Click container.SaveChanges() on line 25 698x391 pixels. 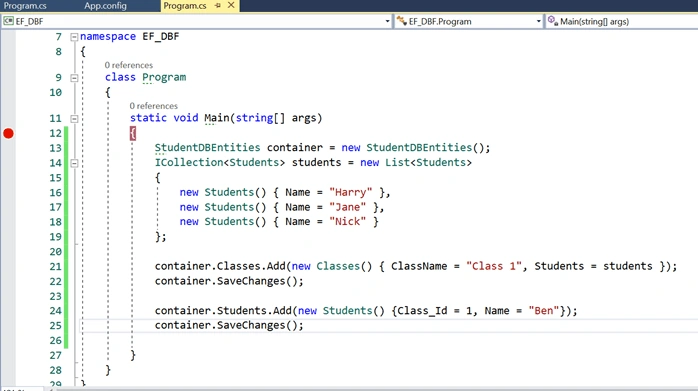point(229,326)
